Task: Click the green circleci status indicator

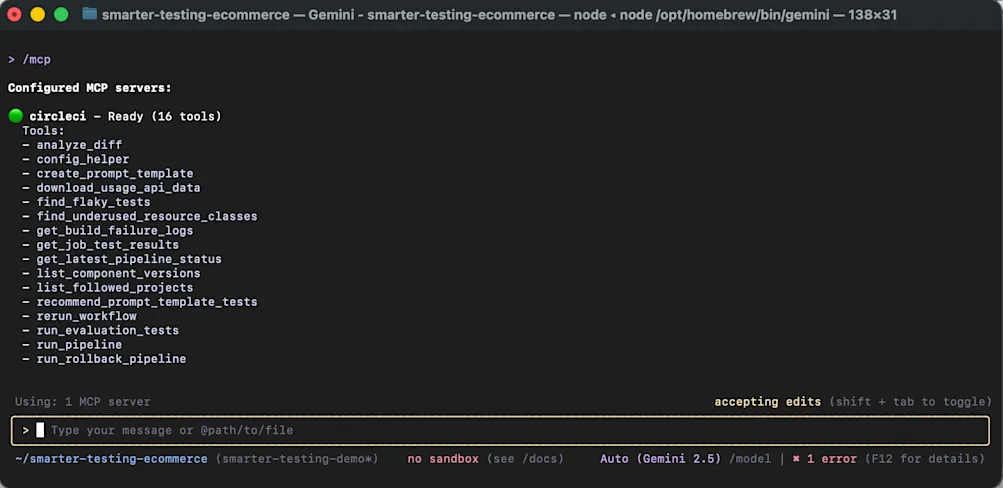Action: pyautogui.click(x=16, y=116)
